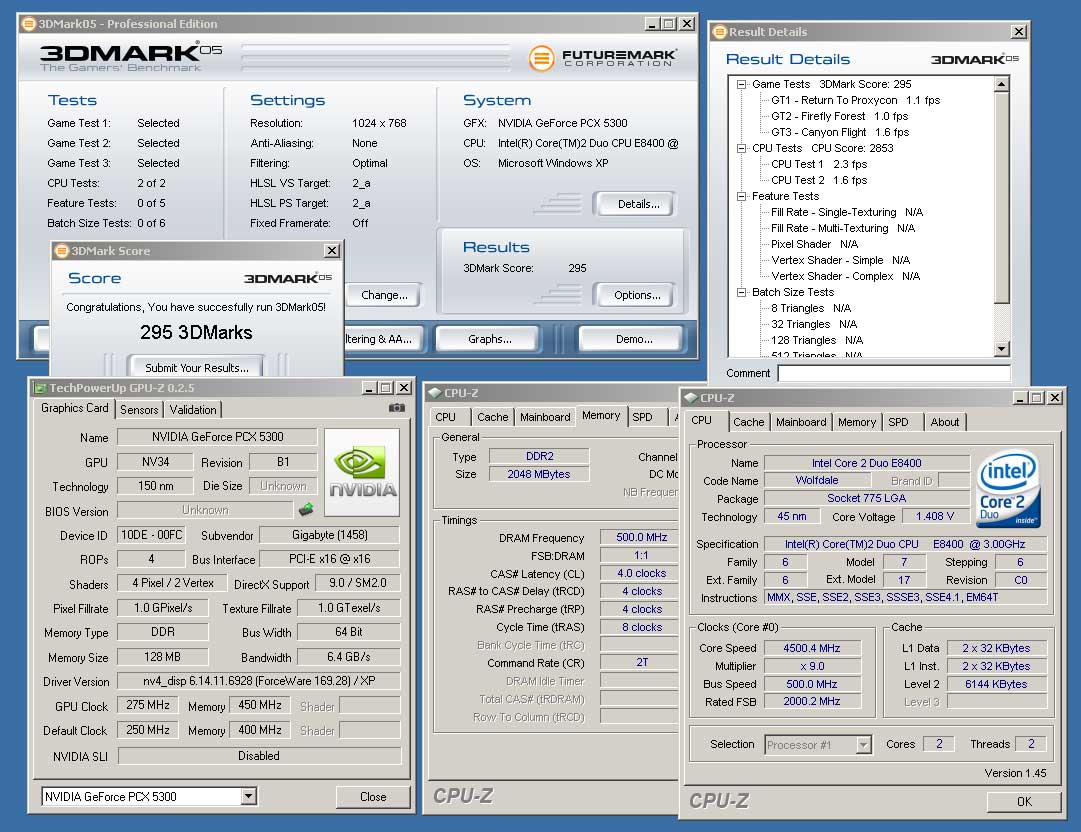1081x832 pixels.
Task: Collapse the Game Tests tree node
Action: pyautogui.click(x=742, y=84)
